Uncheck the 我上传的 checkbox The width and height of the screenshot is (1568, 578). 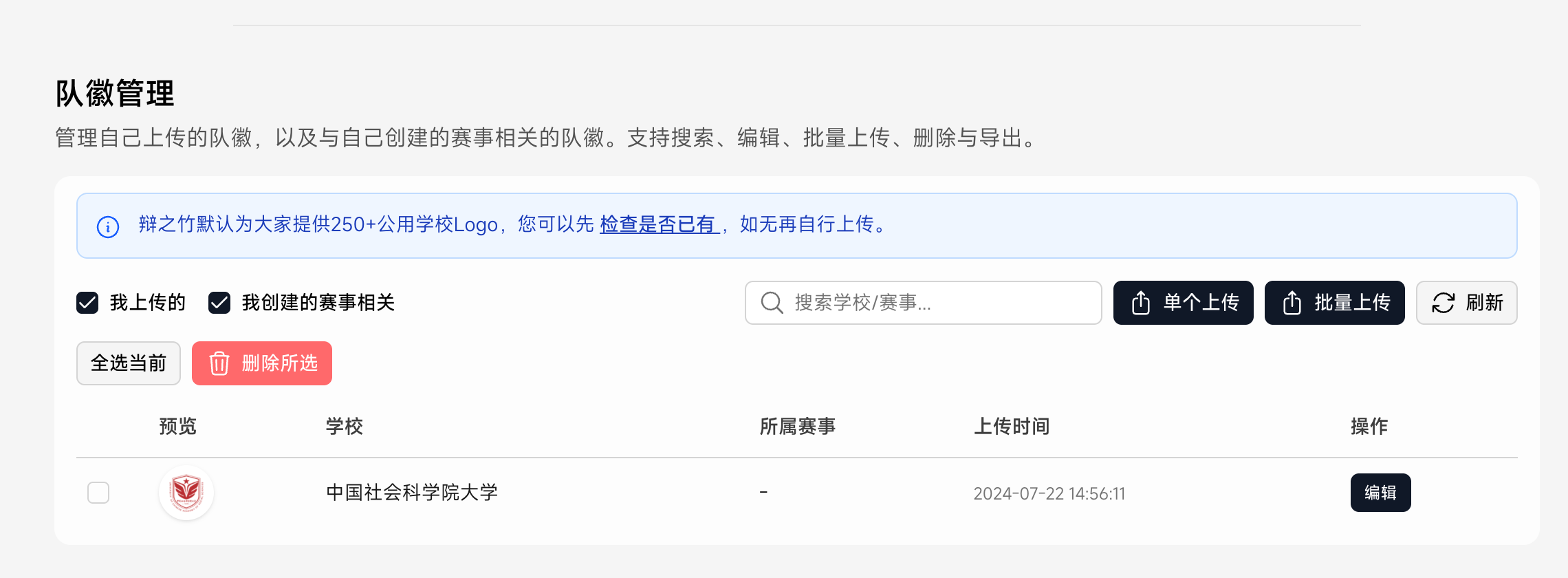87,303
